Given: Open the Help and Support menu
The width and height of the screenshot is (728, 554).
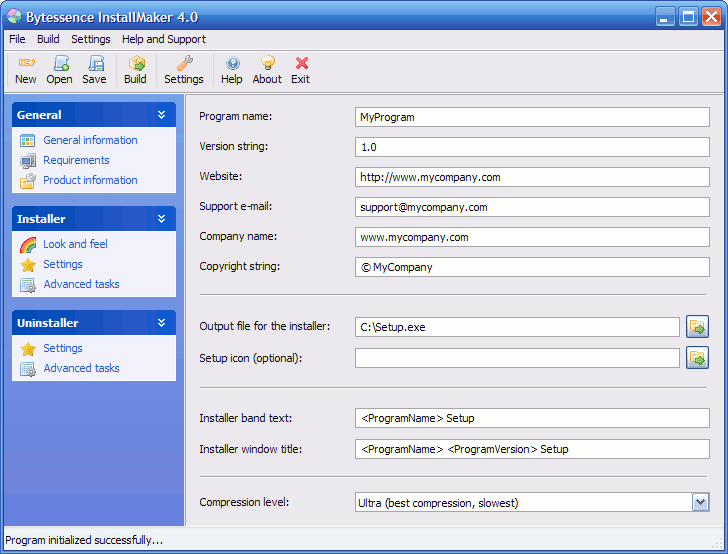Looking at the screenshot, I should 163,39.
